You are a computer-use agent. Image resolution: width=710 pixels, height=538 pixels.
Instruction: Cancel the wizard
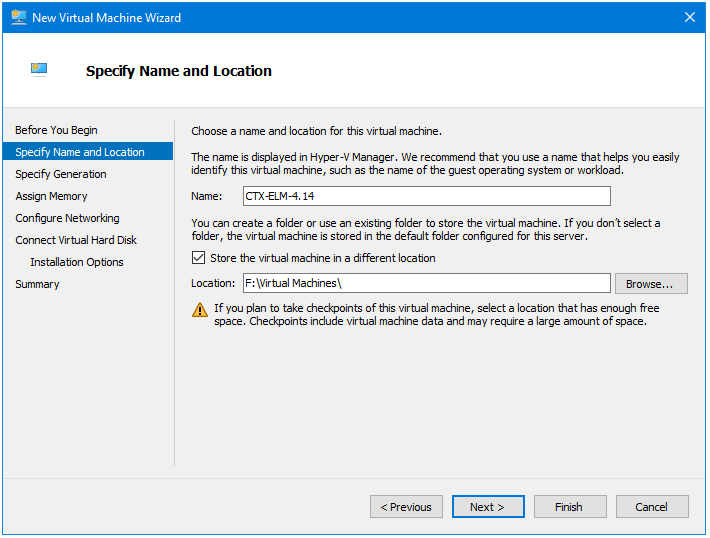tap(652, 507)
